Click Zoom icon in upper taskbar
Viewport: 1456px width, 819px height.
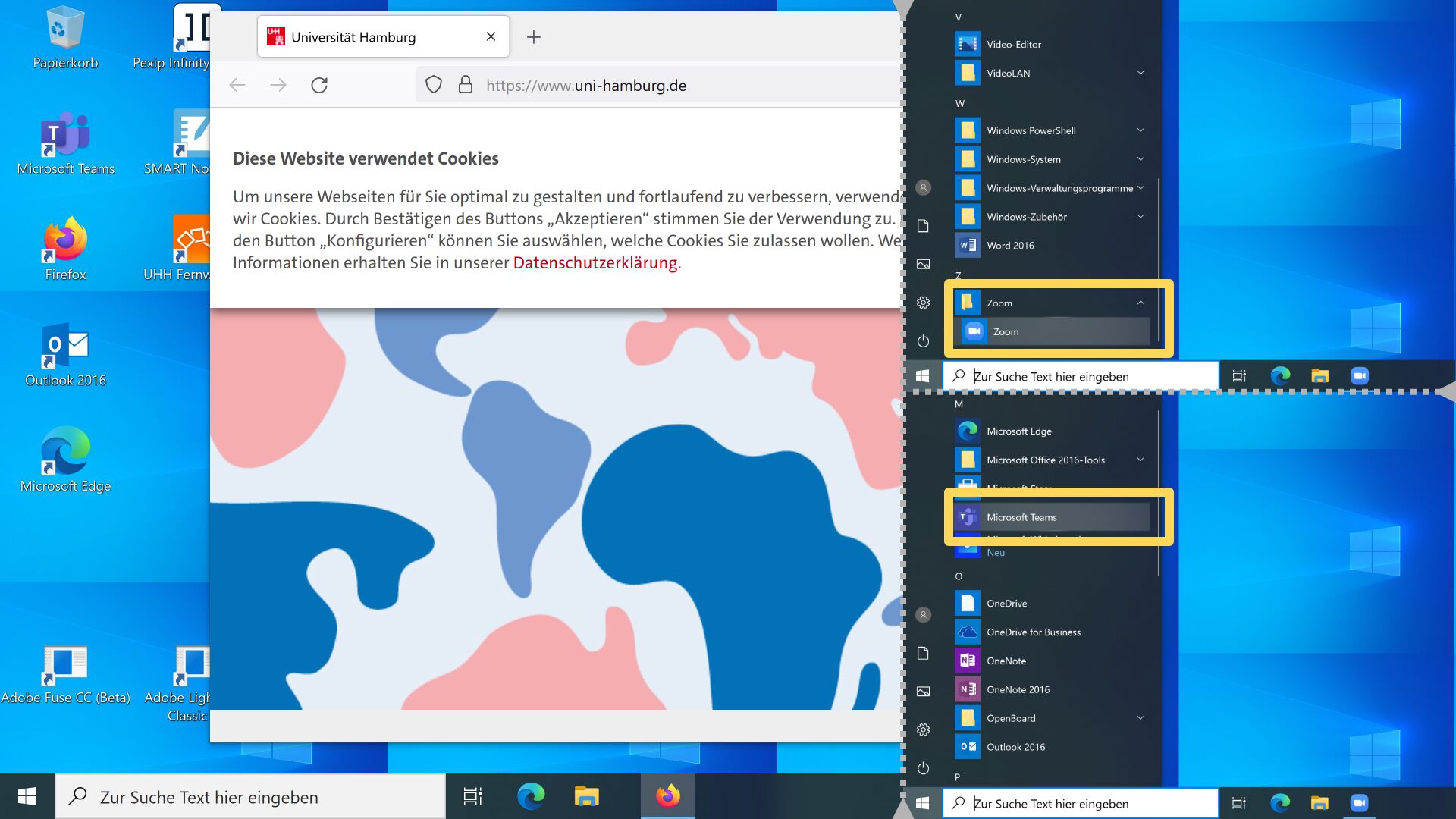coord(1360,376)
